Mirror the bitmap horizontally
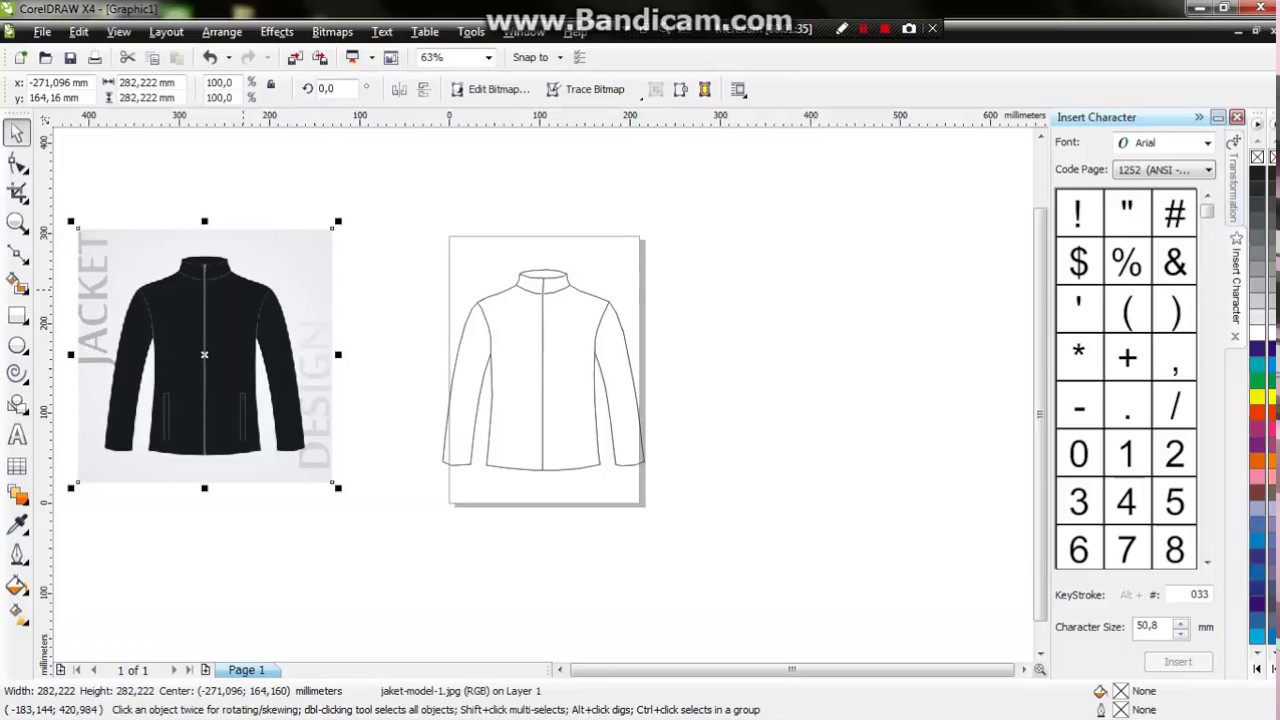 tap(399, 90)
